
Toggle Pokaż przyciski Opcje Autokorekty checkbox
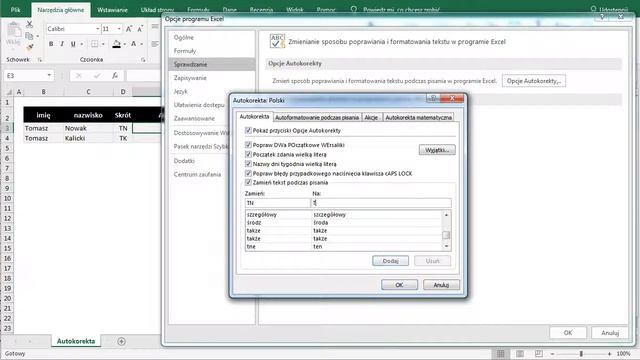point(248,130)
